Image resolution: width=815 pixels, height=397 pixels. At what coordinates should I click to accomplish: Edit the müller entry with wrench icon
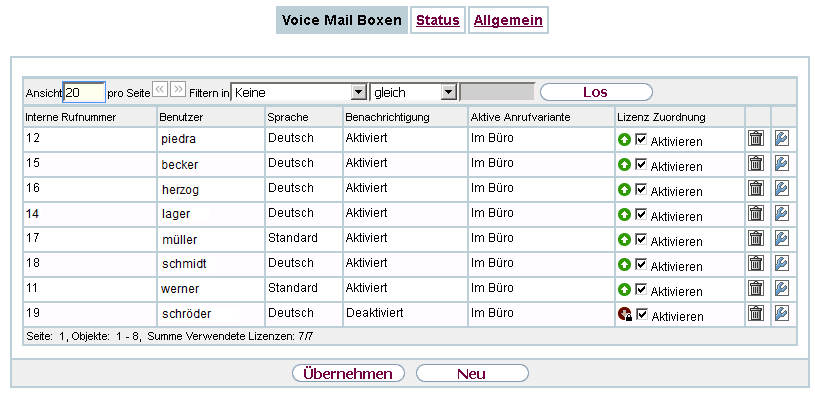click(781, 238)
